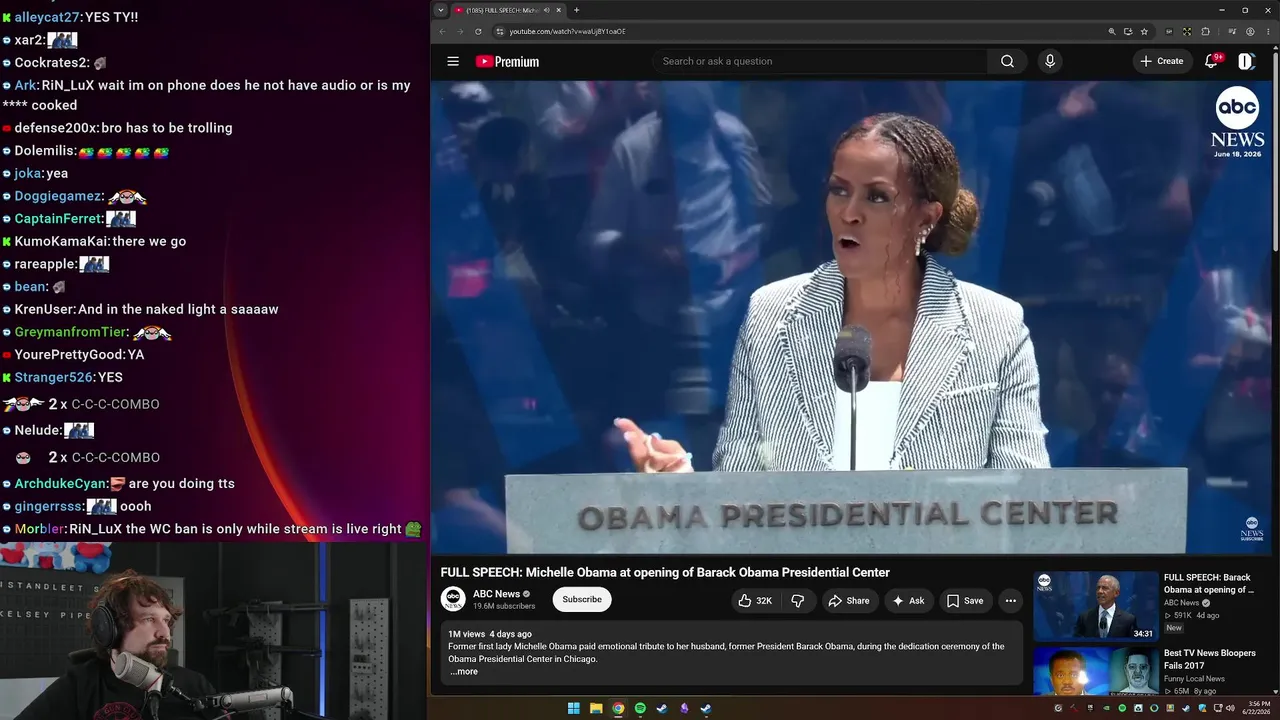Expand description with ...more

tap(463, 671)
